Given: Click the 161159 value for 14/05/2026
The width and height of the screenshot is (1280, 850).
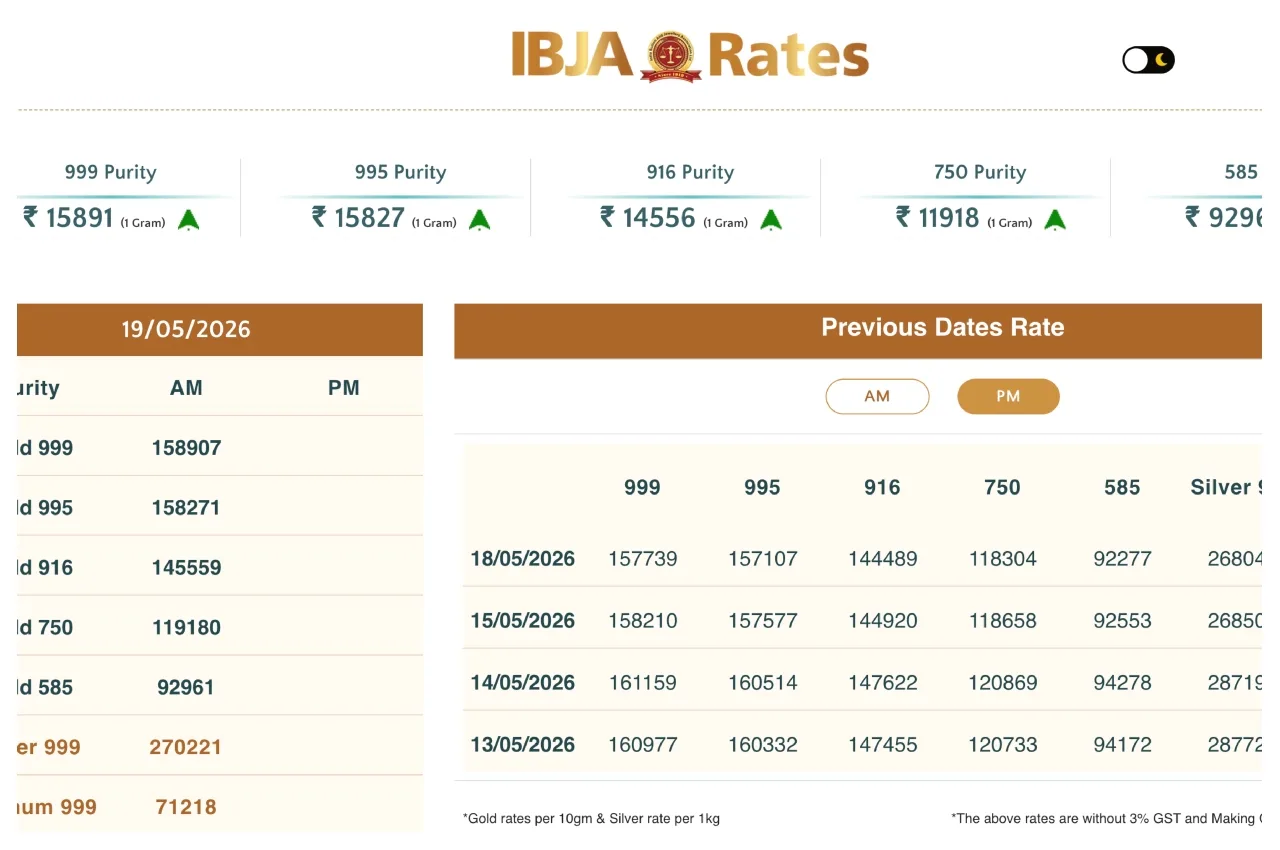Looking at the screenshot, I should tap(643, 683).
